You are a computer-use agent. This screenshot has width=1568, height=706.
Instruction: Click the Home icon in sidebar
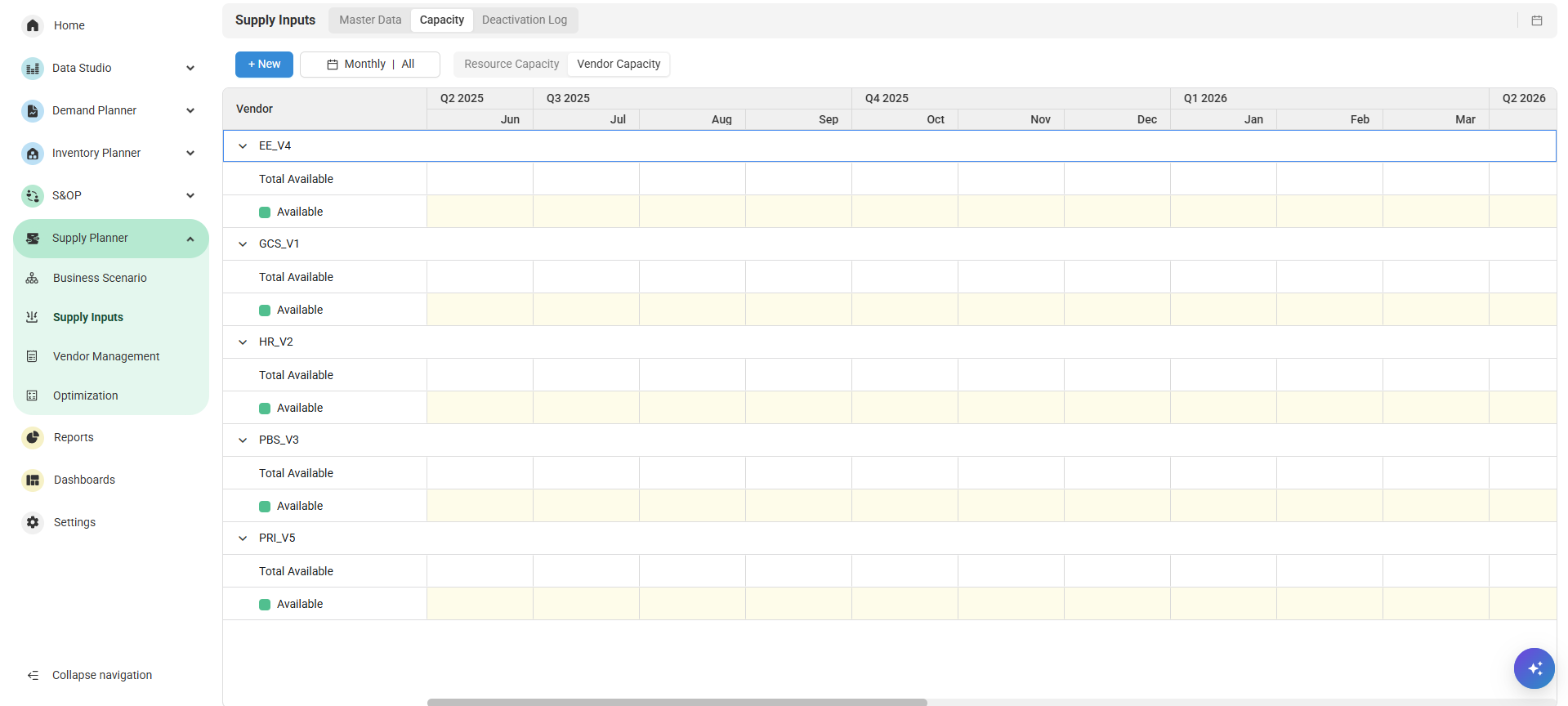coord(33,25)
